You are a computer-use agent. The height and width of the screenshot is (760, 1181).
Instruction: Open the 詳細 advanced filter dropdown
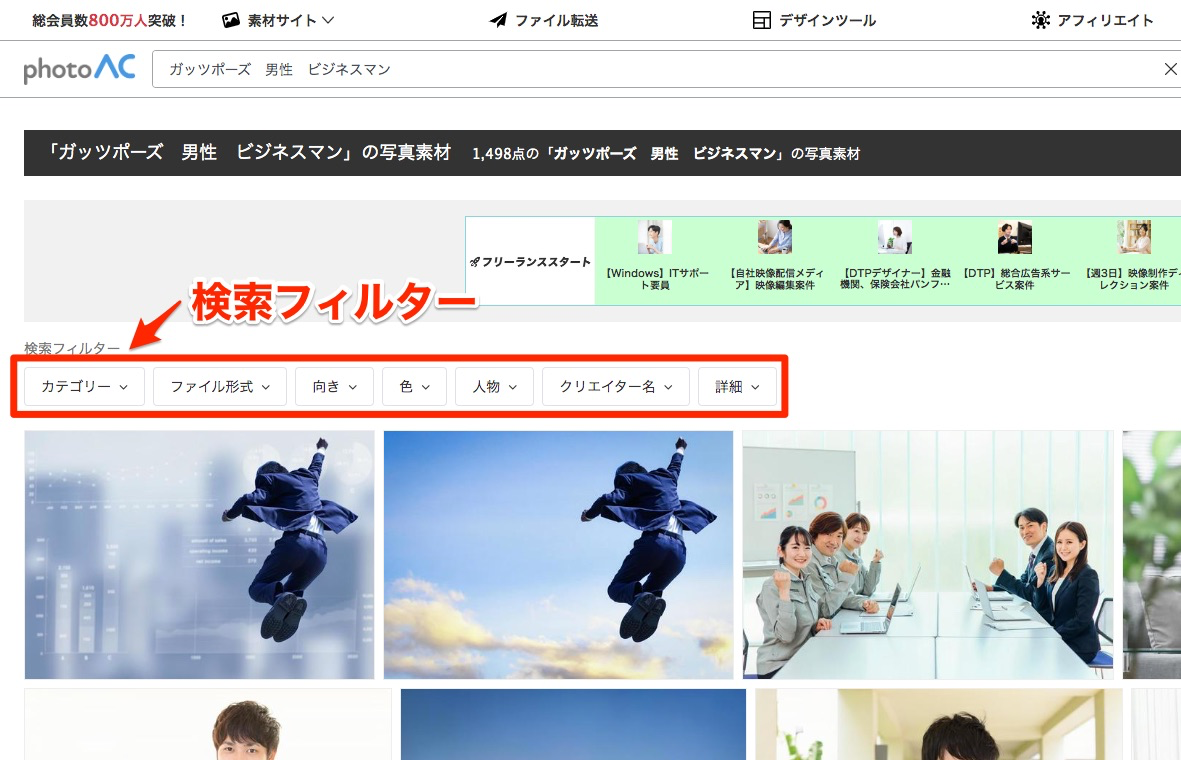pos(737,386)
